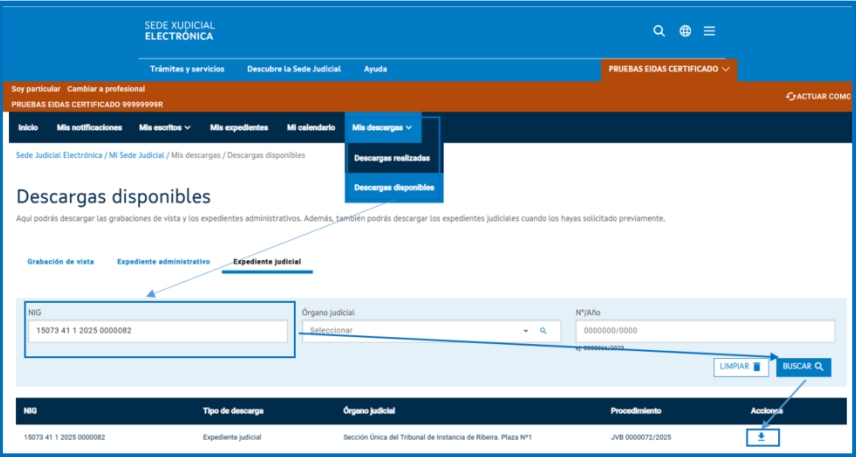
Task: Expand the Pruebas EIDAS Certificado user menu
Action: tap(669, 69)
